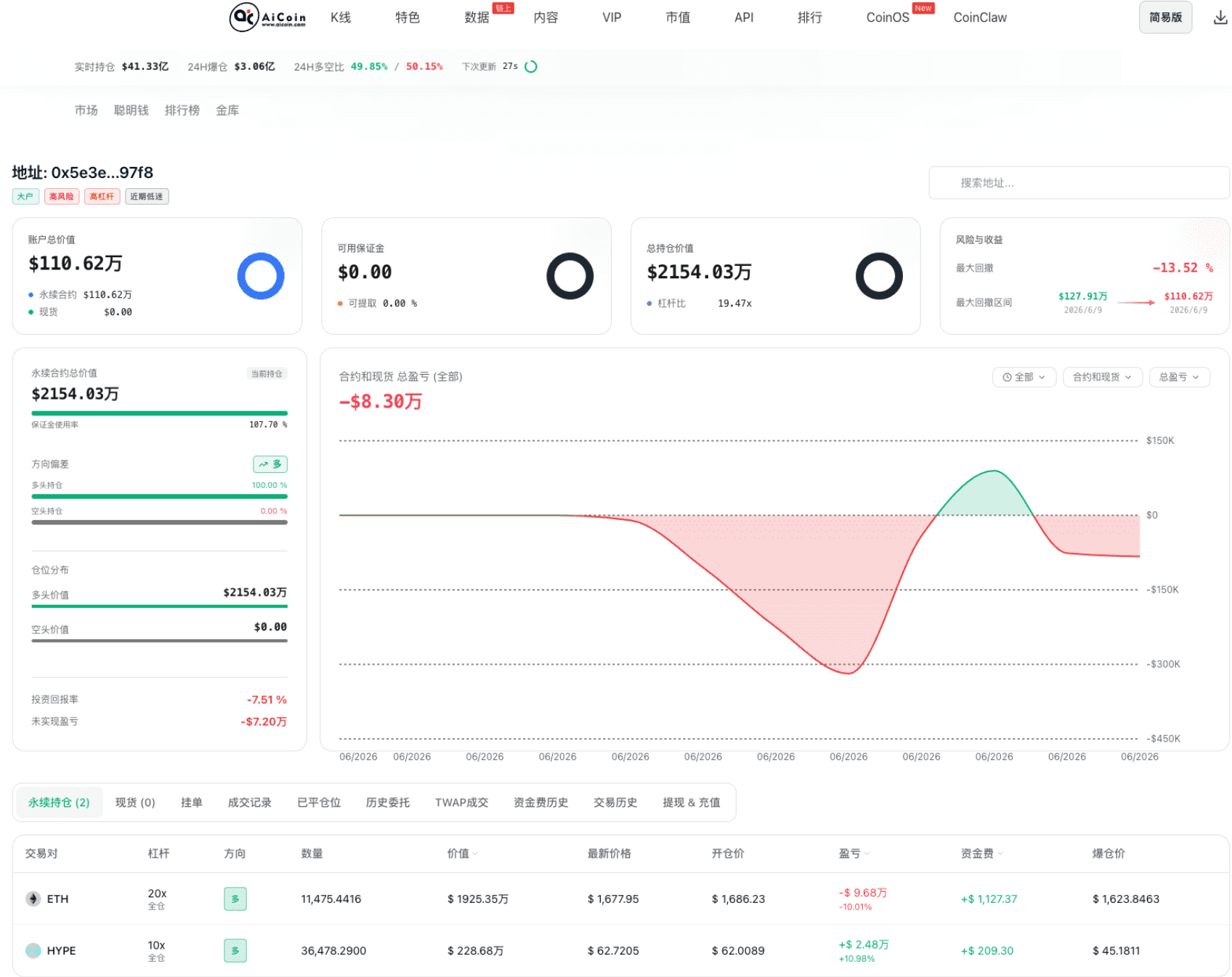This screenshot has width=1232, height=977.
Task: Click the 搜索地址 search input field
Action: click(1079, 183)
